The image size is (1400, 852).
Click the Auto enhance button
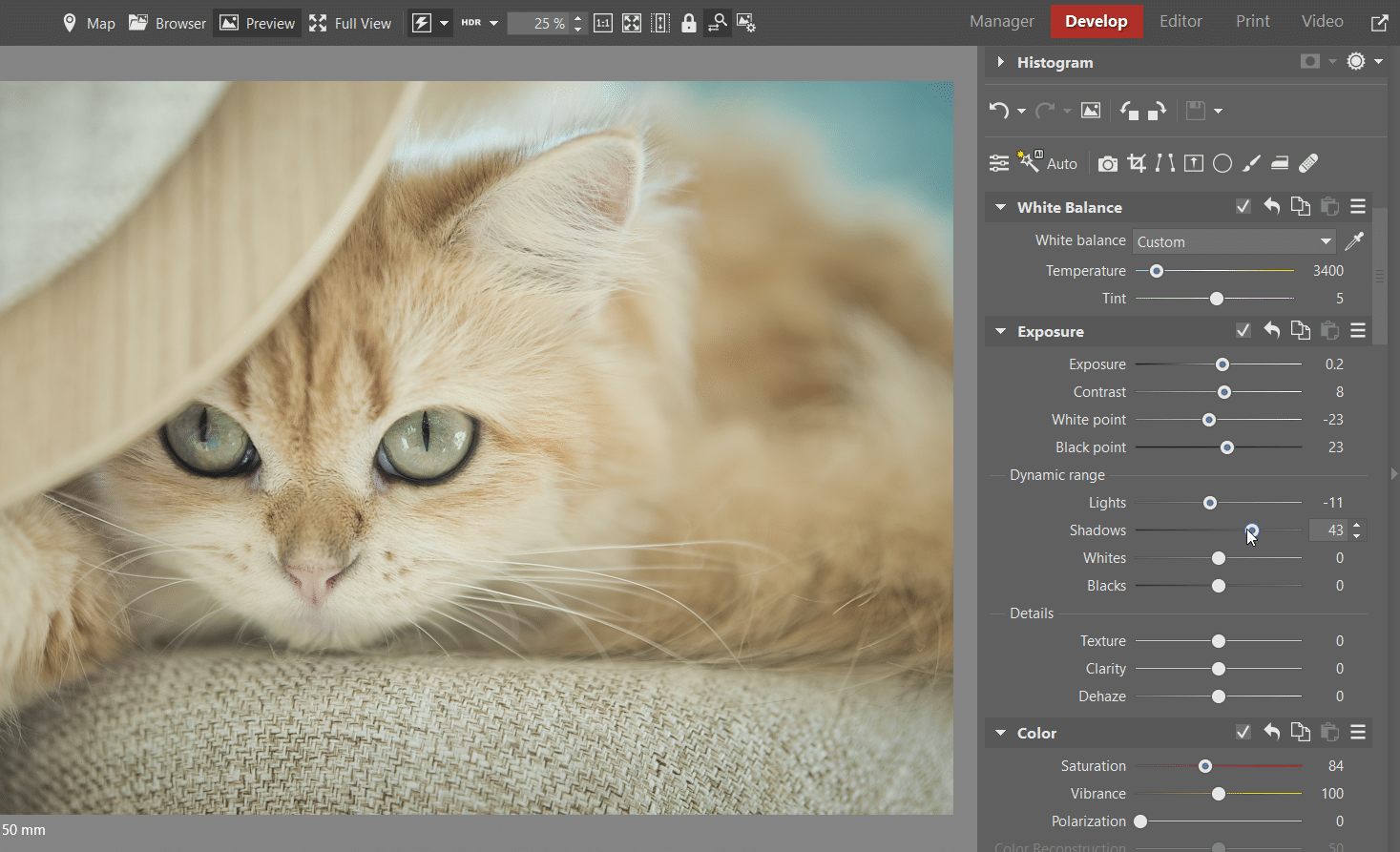1048,163
